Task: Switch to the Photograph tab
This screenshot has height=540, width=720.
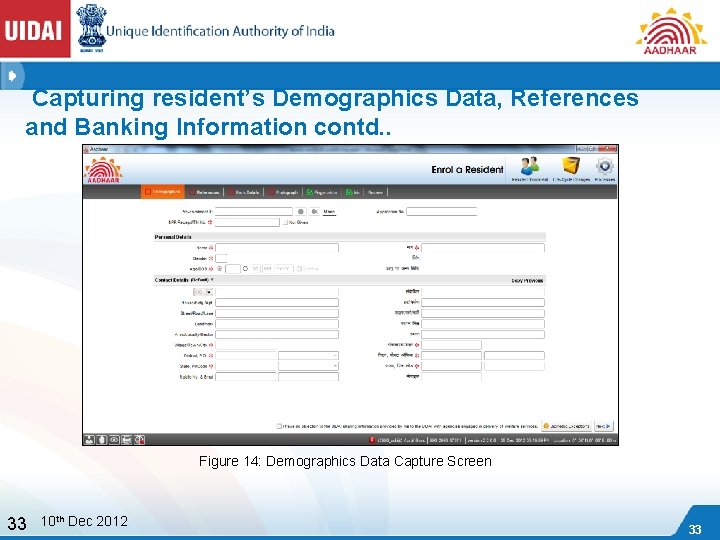Action: [x=284, y=192]
